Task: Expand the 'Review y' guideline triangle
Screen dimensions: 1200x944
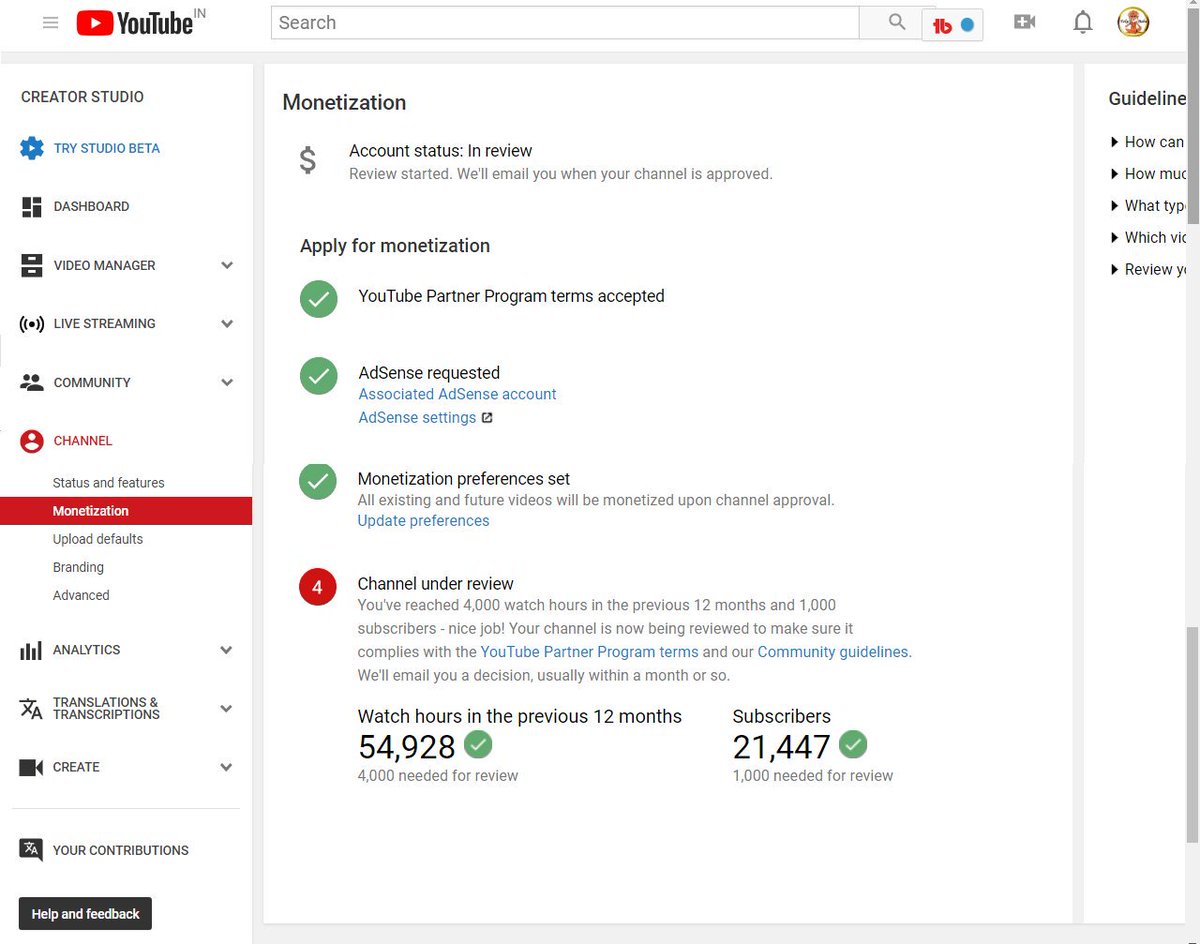Action: point(1115,270)
